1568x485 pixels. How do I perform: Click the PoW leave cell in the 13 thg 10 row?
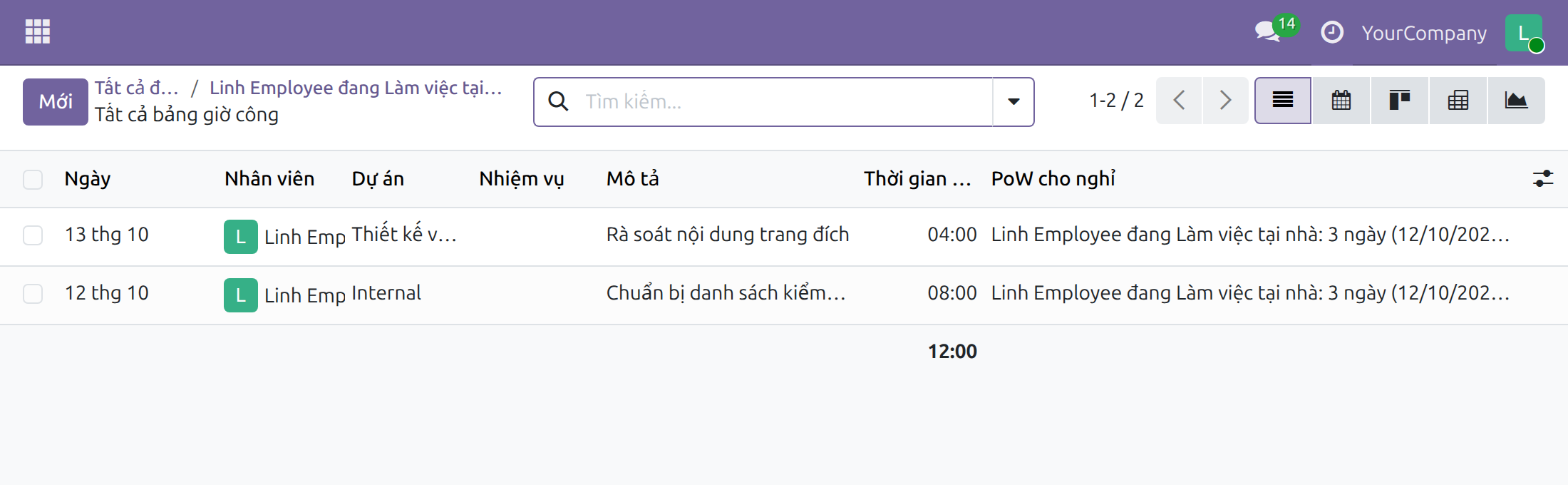coord(1250,235)
